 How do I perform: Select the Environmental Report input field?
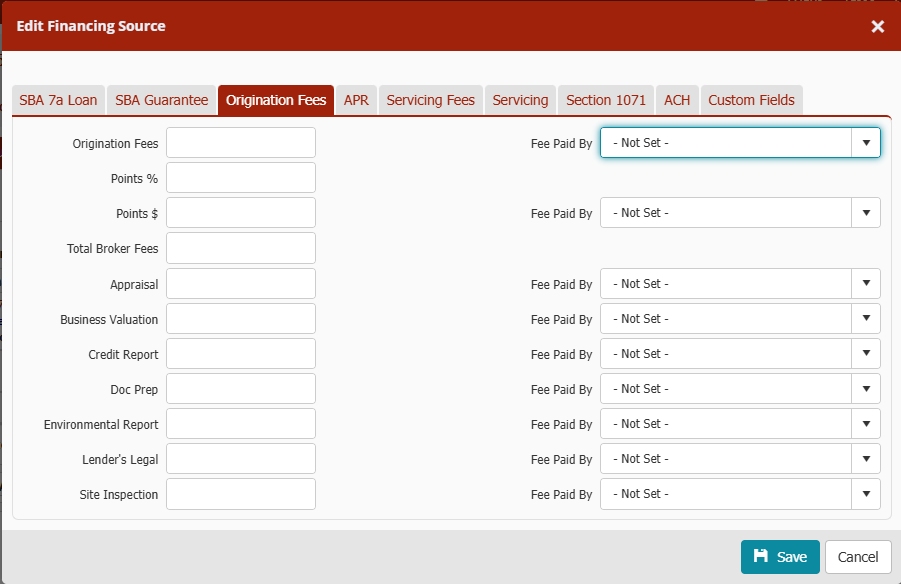click(x=241, y=424)
